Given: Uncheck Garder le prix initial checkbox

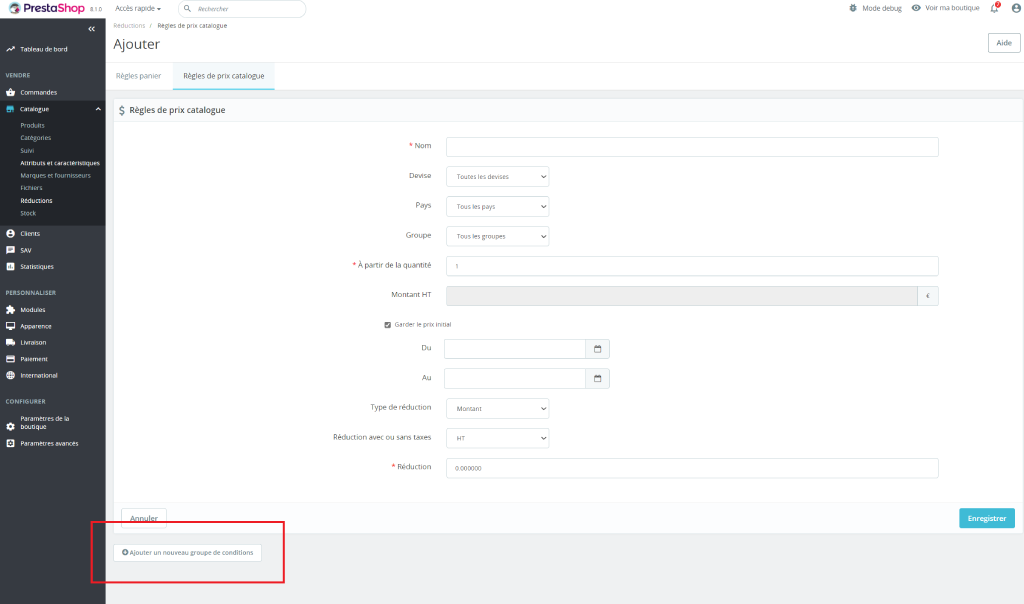Looking at the screenshot, I should [x=387, y=325].
